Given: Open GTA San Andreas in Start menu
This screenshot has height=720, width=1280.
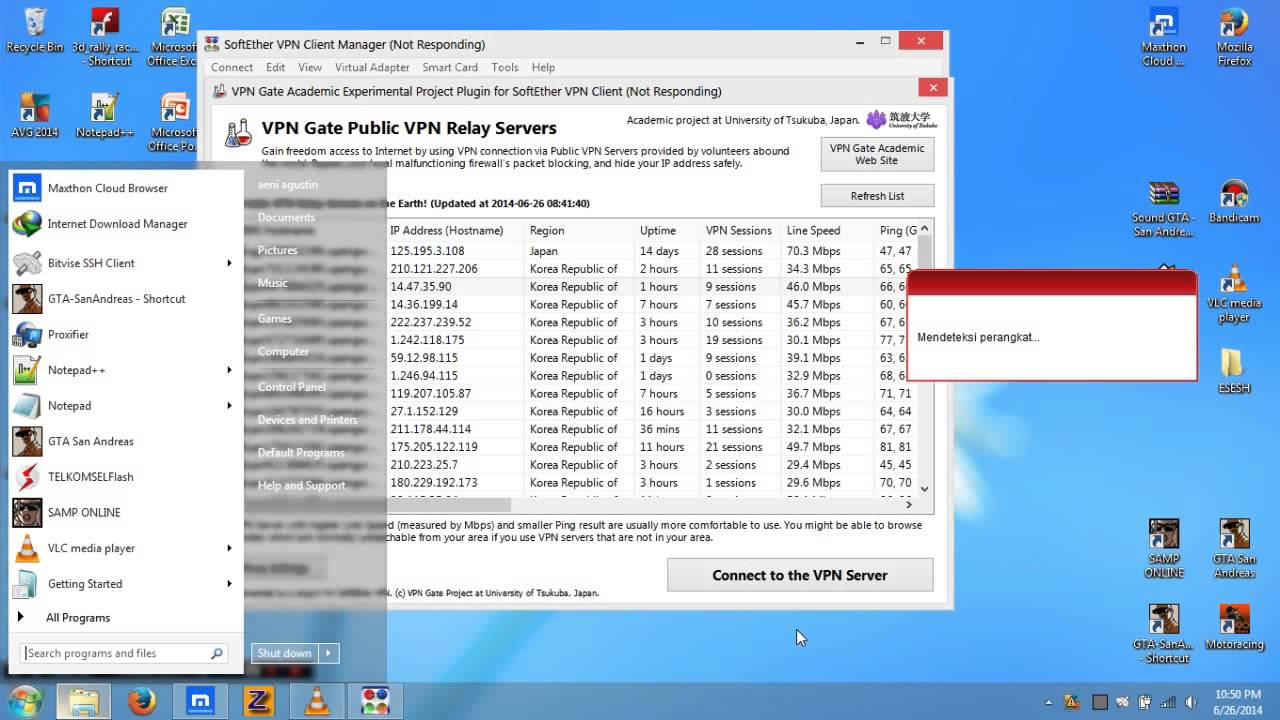Looking at the screenshot, I should [x=124, y=441].
